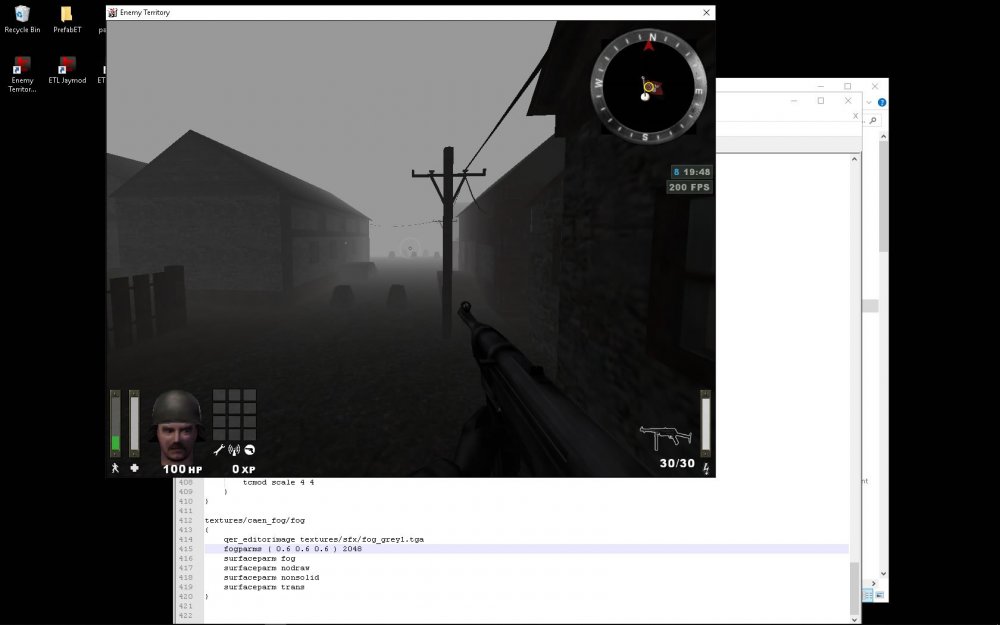Click the "surfaceparm trans" line

(264, 587)
